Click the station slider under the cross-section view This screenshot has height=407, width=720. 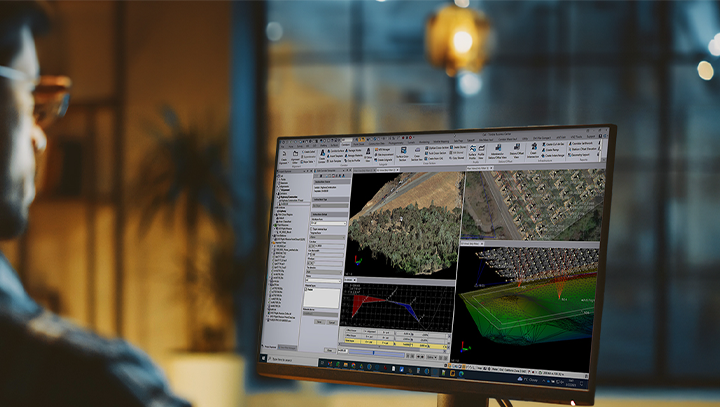point(377,353)
